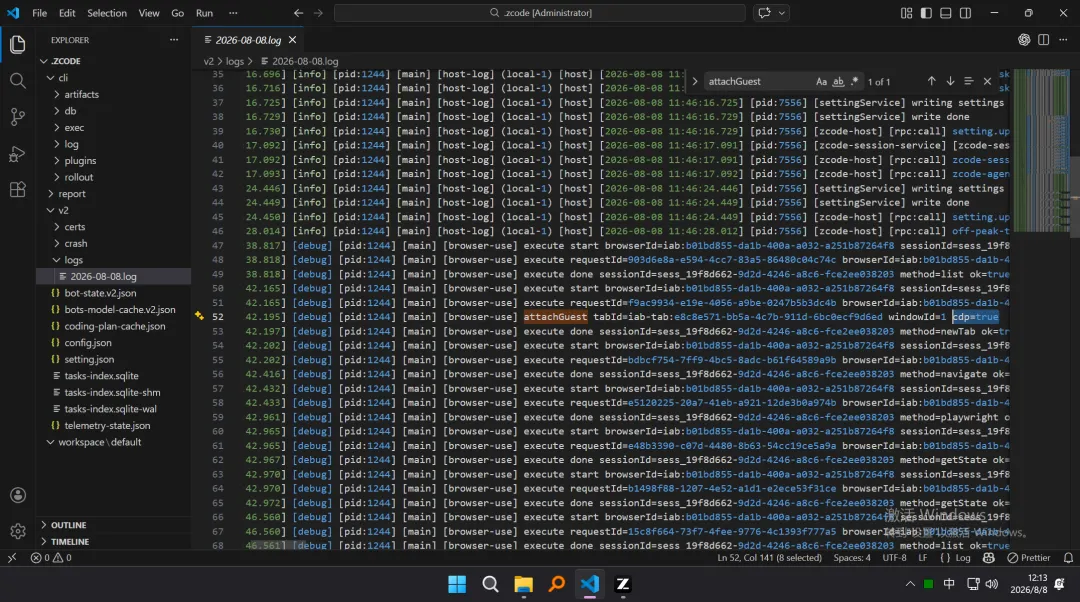Open the Source Control view
The height and width of the screenshot is (602, 1080).
click(18, 117)
